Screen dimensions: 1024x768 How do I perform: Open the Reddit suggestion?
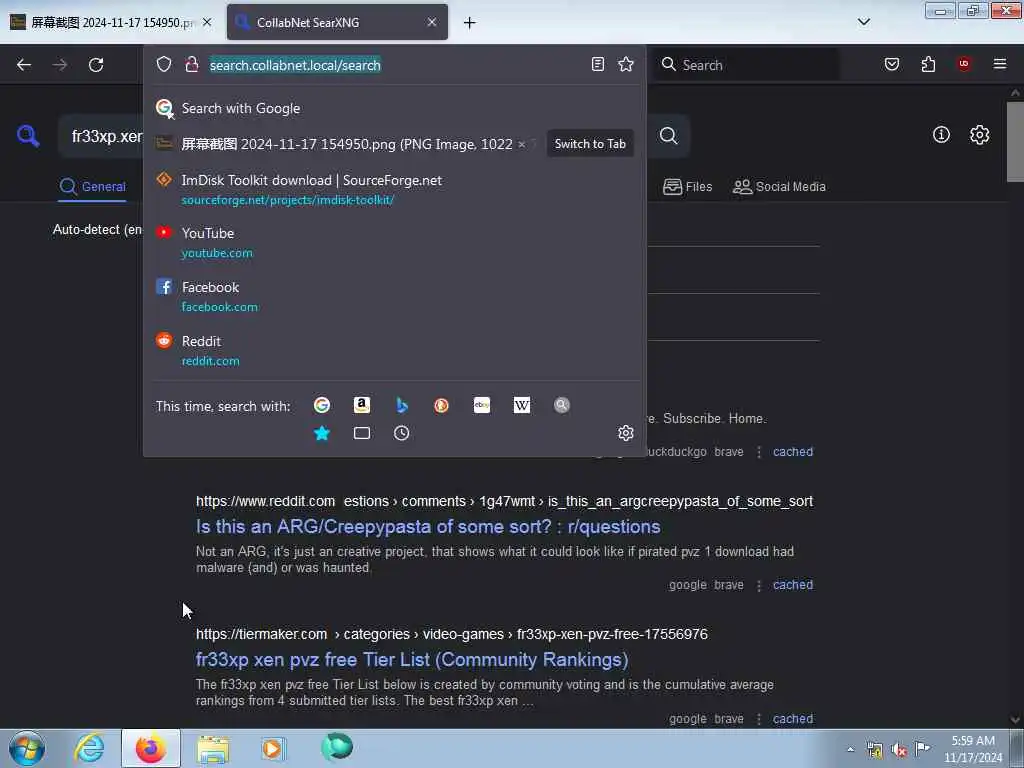click(394, 351)
